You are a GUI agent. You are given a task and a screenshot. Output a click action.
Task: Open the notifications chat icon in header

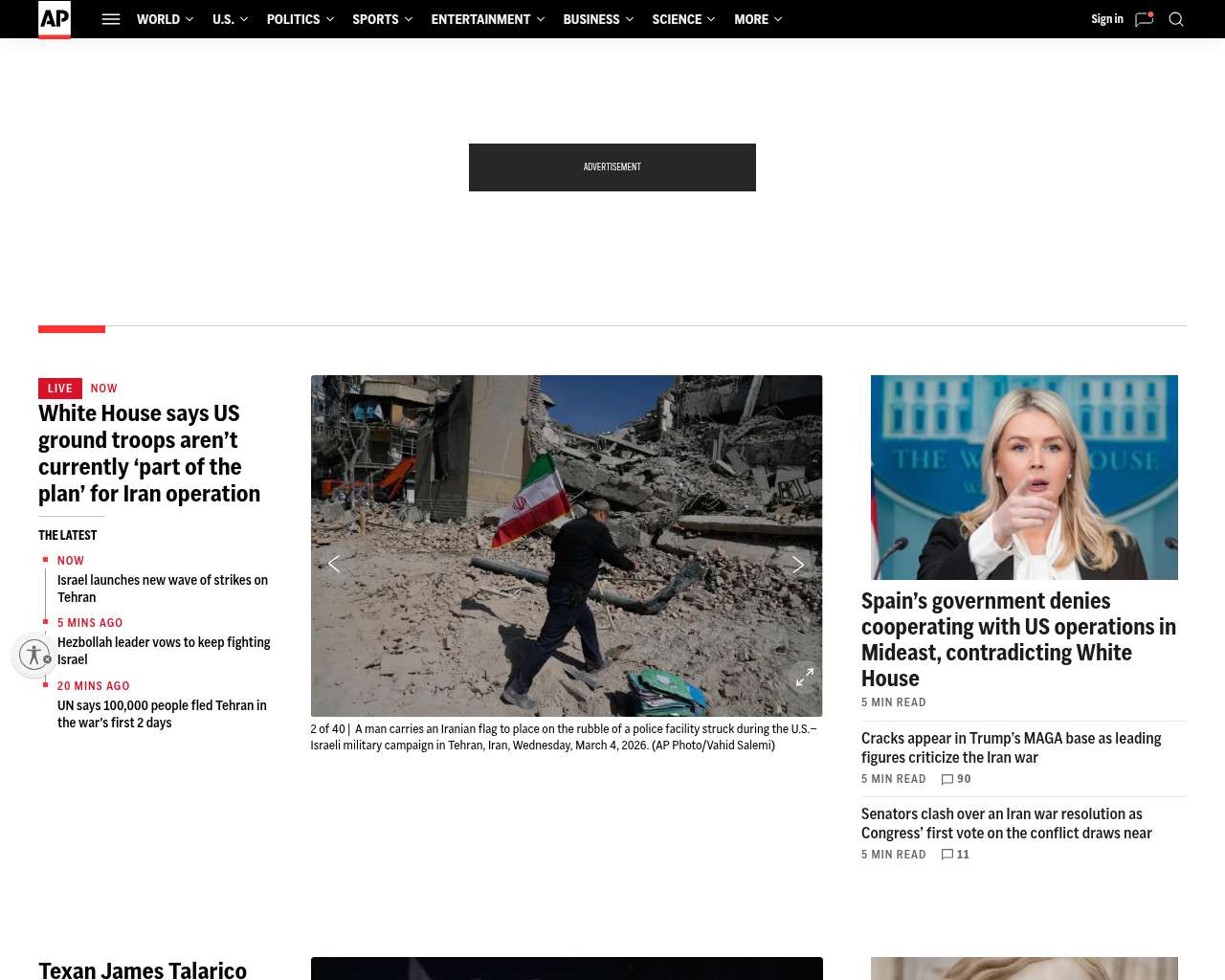point(1144,19)
